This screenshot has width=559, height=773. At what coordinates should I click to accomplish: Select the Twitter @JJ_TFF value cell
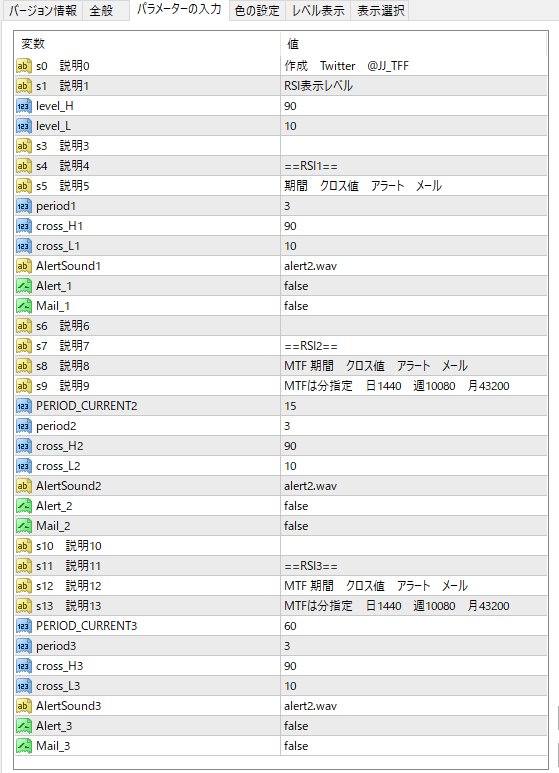(x=414, y=66)
